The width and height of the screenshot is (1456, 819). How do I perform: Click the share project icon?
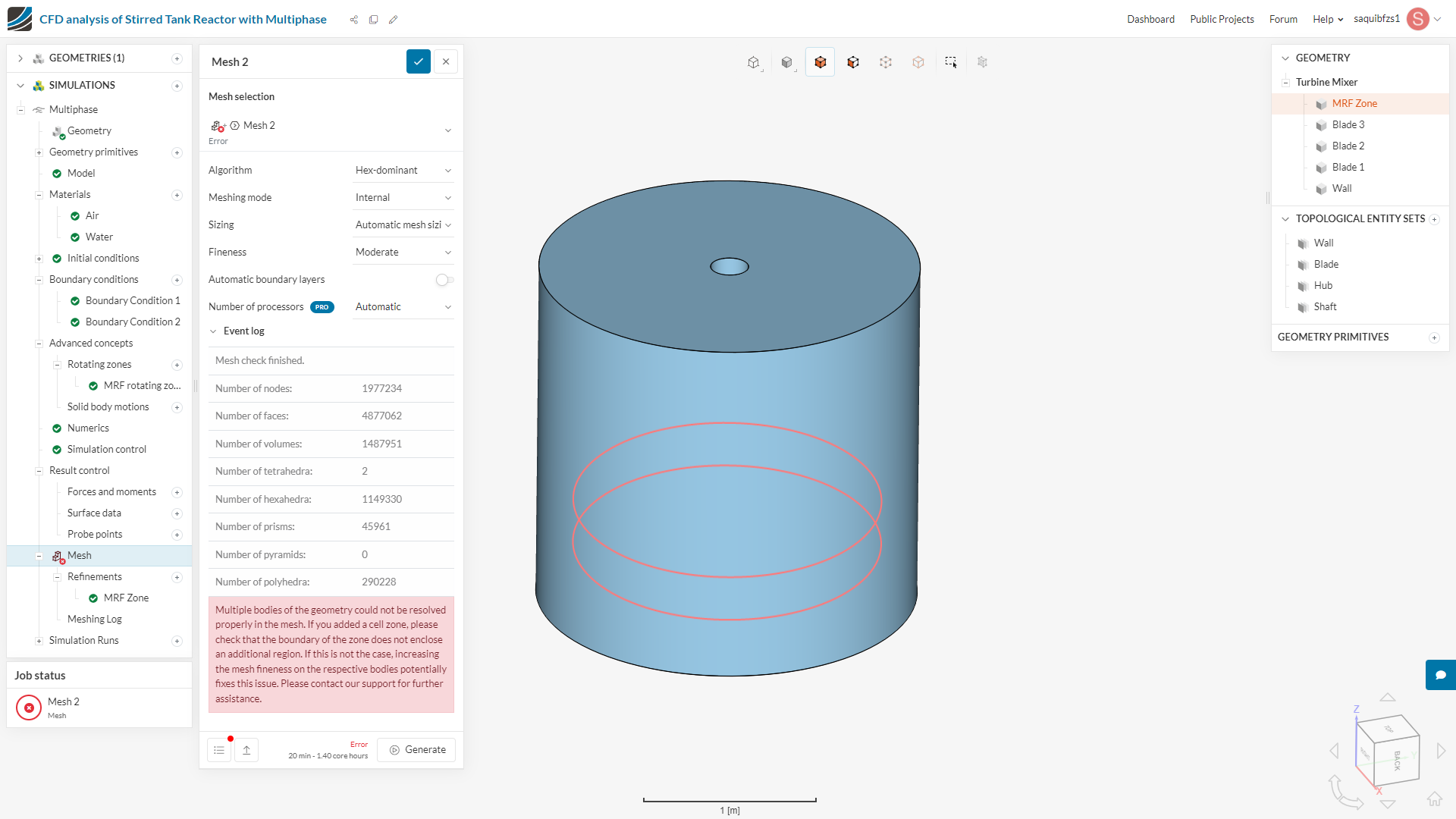tap(353, 20)
